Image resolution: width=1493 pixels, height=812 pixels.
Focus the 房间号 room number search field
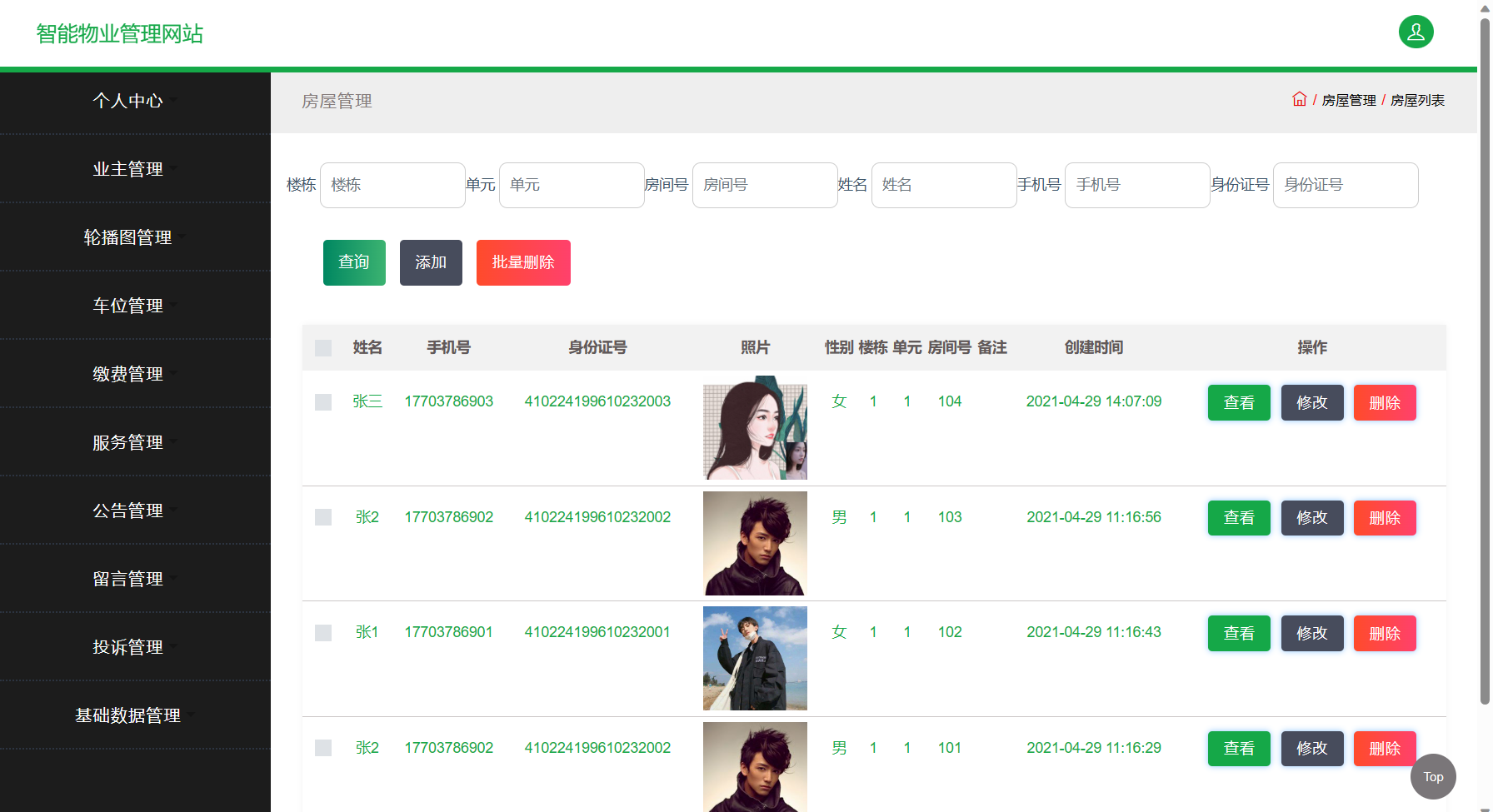765,185
